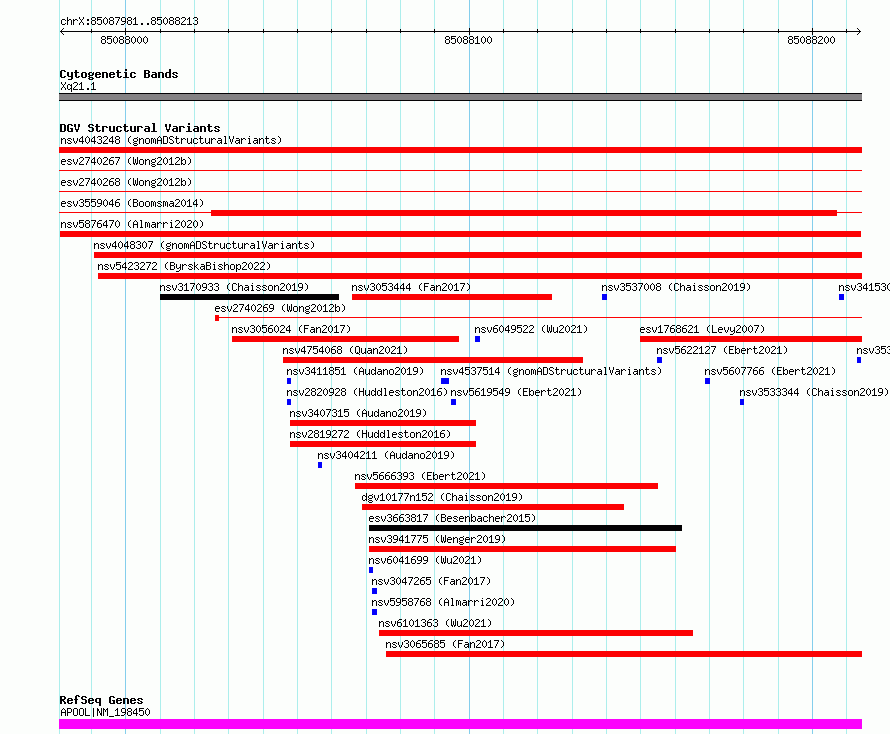Click blue marker under nsv3411851 (Audano2019)
Image resolution: width=890 pixels, height=734 pixels.
pos(289,381)
